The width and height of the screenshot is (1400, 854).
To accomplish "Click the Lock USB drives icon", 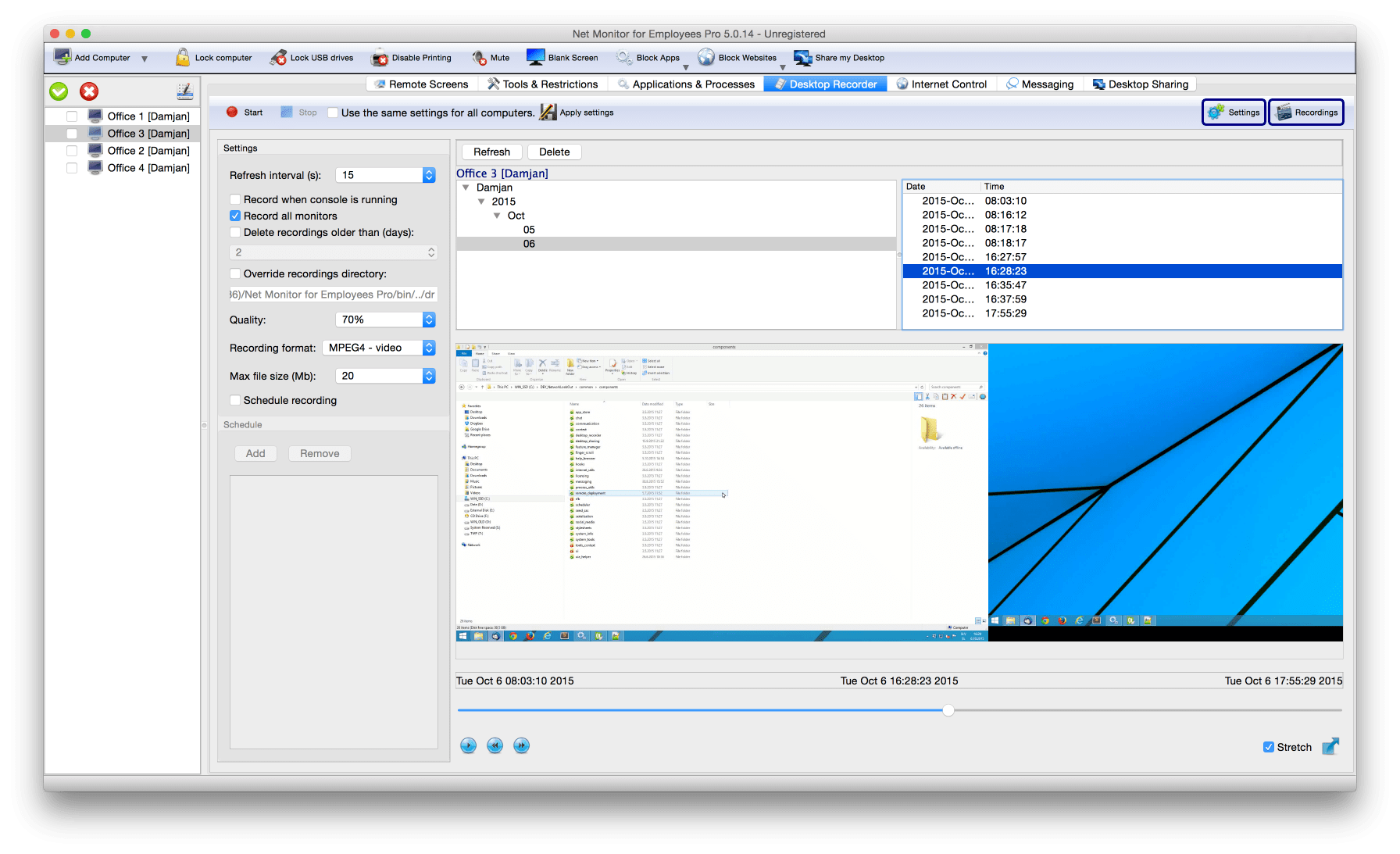I will pyautogui.click(x=278, y=58).
